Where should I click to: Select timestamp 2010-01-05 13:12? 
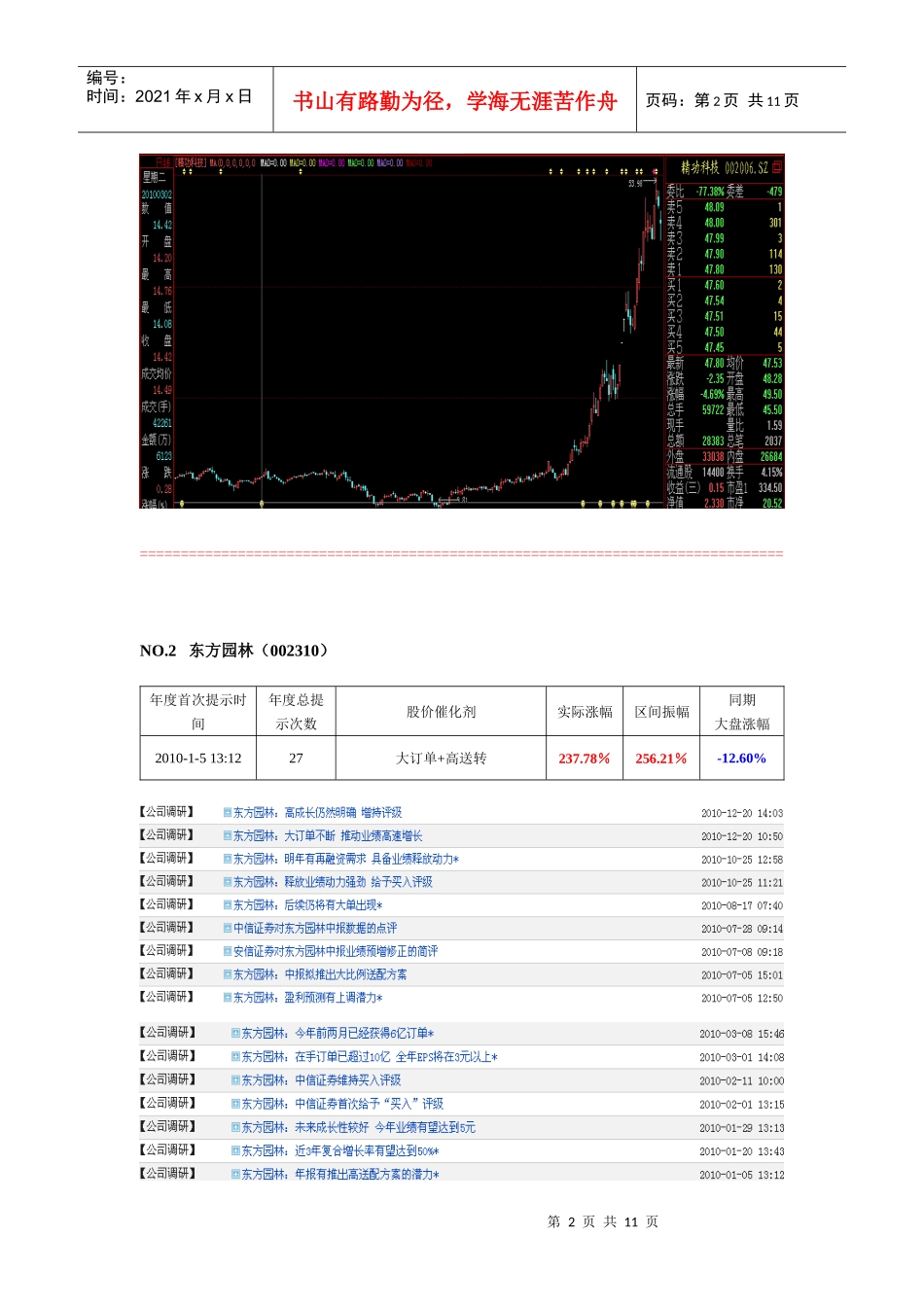point(742,1175)
